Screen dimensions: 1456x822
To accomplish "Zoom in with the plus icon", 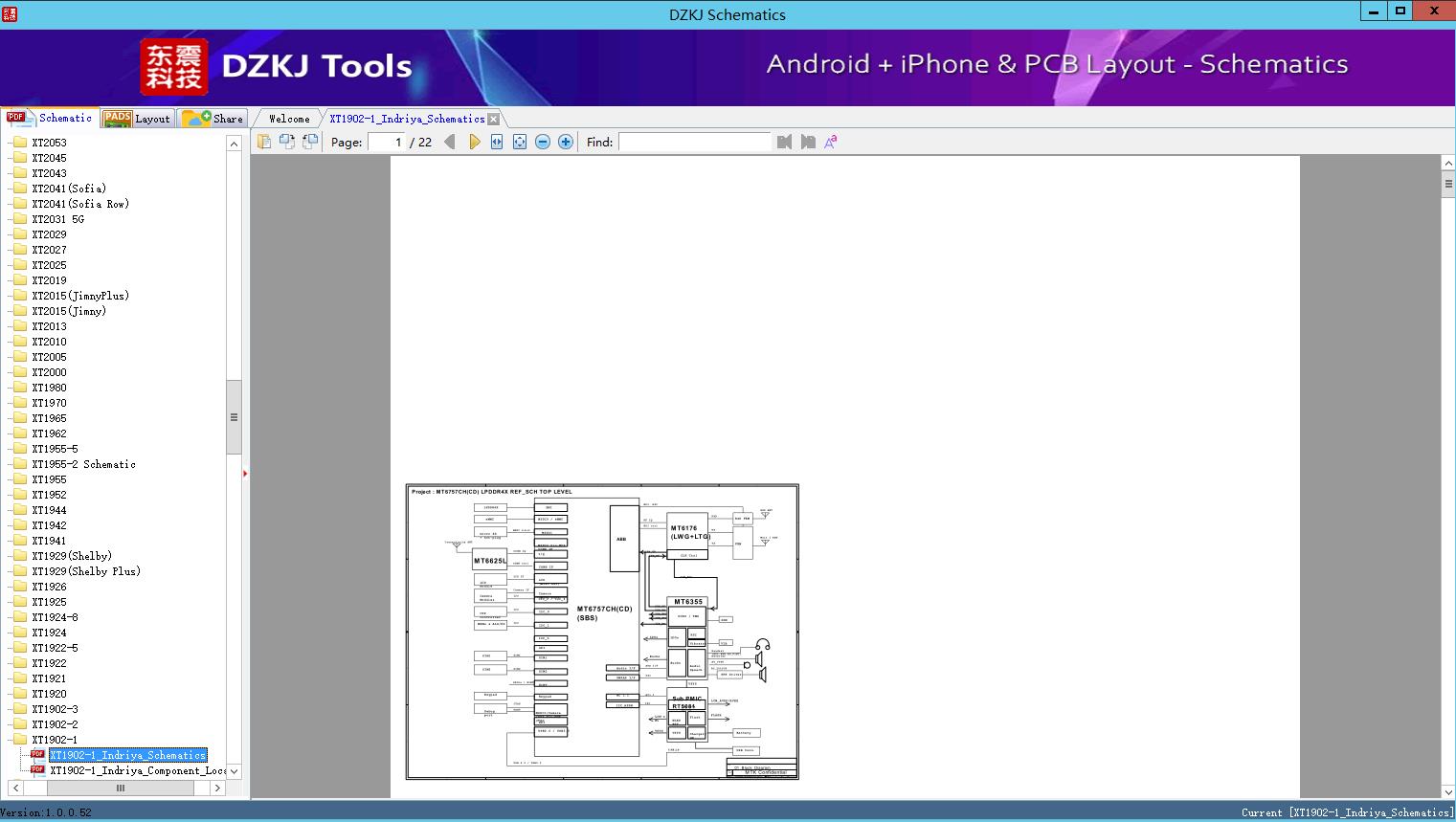I will pos(566,142).
